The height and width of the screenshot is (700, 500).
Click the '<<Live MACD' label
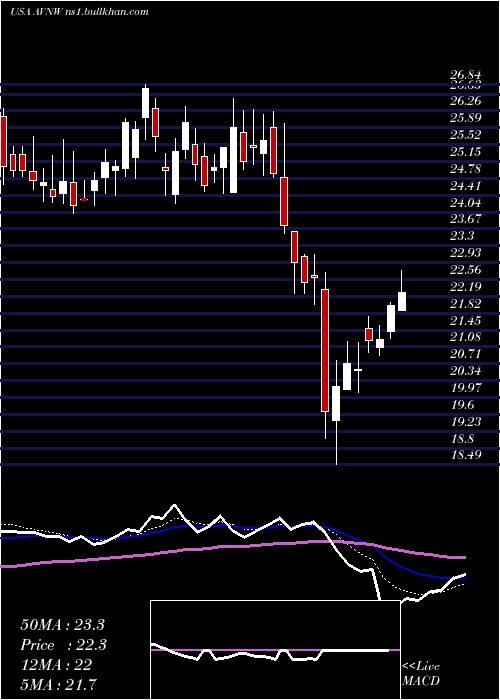pos(421,674)
